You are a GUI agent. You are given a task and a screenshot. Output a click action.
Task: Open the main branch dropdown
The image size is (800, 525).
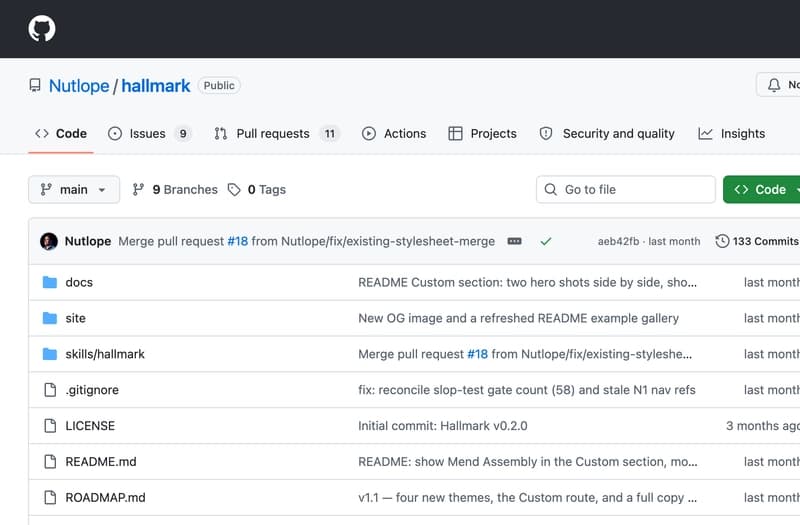pos(74,190)
